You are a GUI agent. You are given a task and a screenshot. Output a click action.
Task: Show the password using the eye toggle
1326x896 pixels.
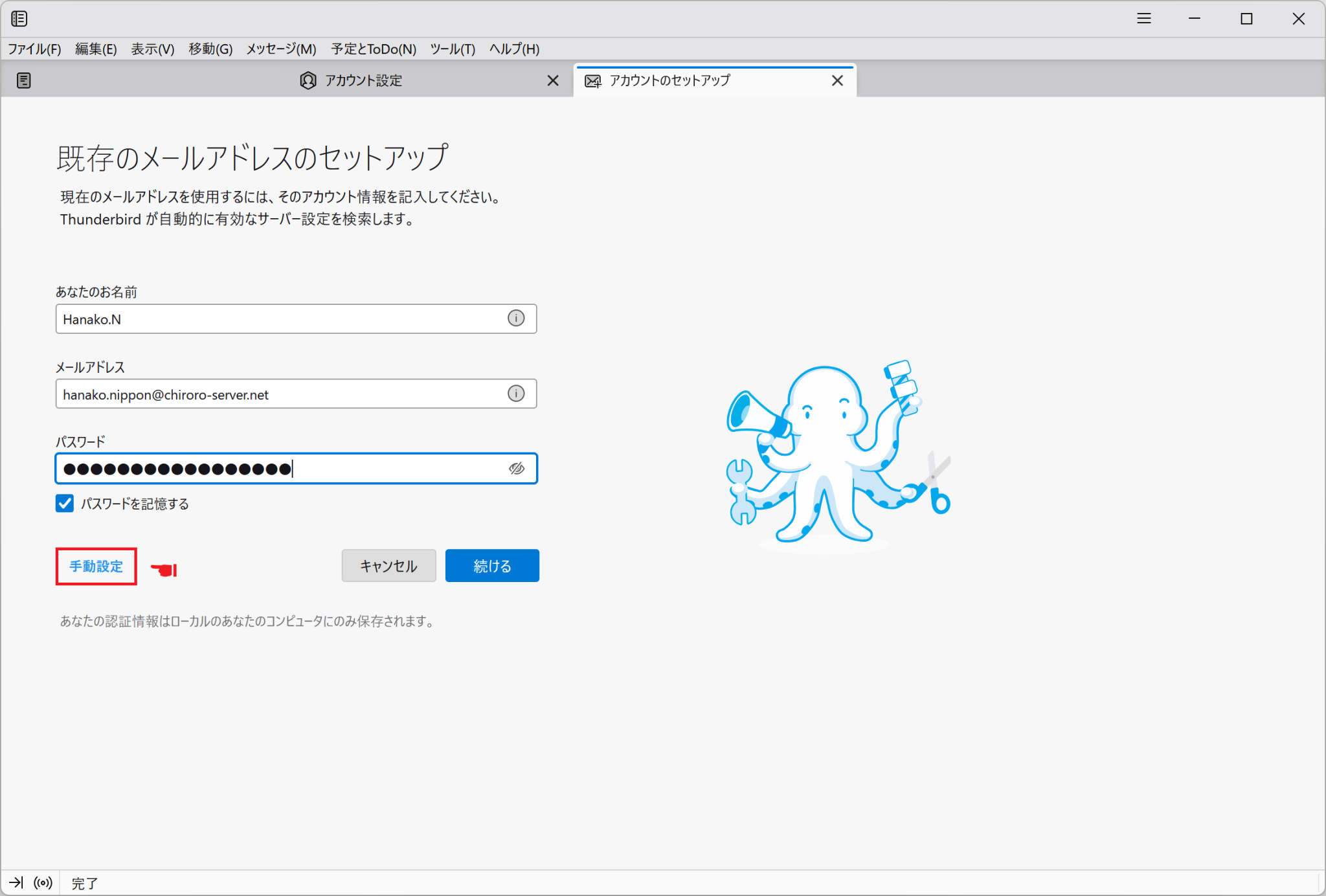pyautogui.click(x=517, y=468)
